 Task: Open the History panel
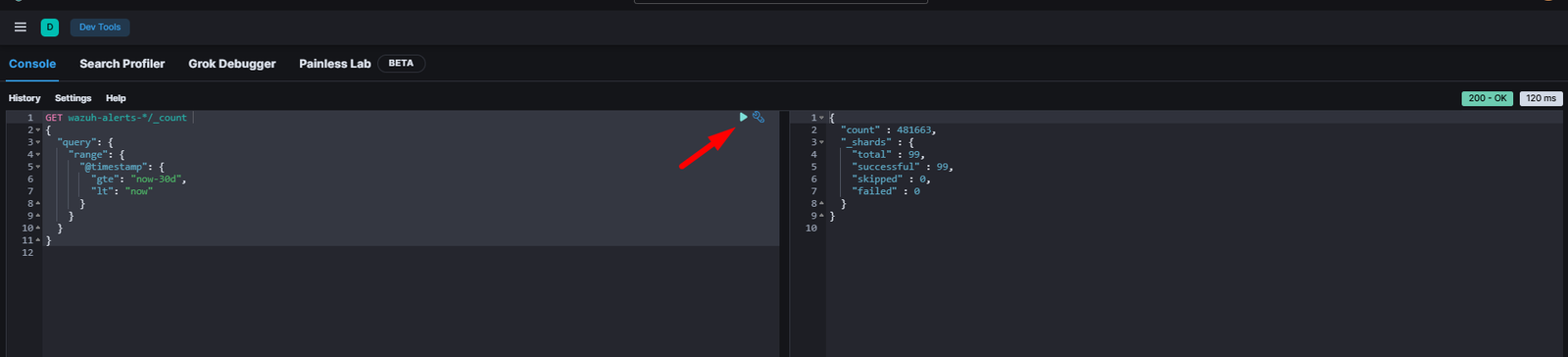(x=24, y=98)
